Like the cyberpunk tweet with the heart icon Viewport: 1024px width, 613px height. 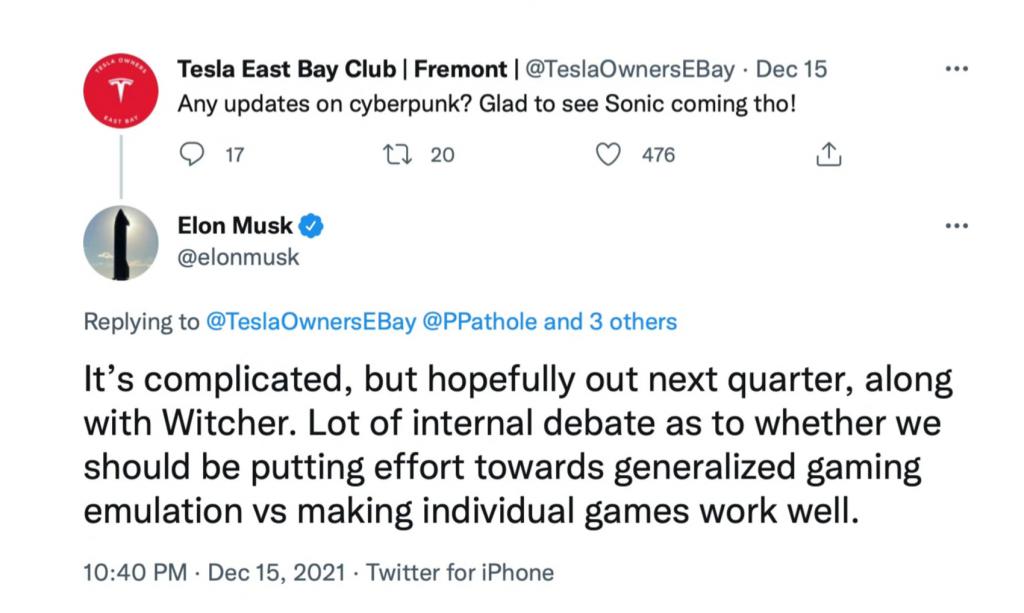(606, 155)
